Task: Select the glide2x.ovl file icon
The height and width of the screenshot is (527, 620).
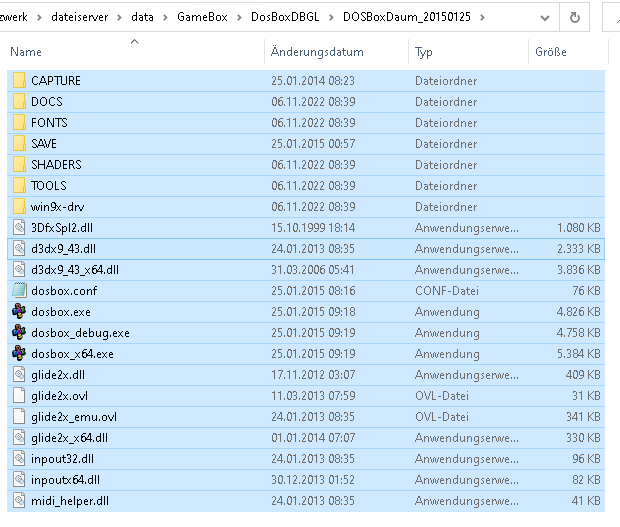Action: [x=19, y=395]
